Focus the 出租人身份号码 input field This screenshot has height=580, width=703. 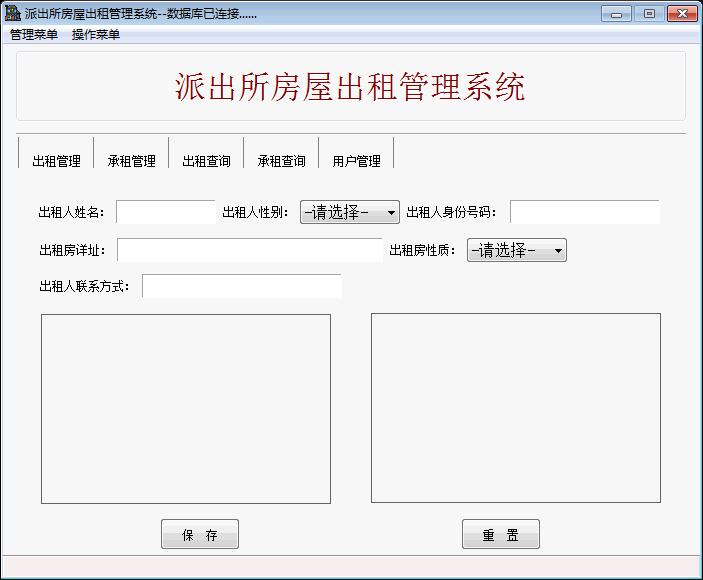(x=585, y=212)
